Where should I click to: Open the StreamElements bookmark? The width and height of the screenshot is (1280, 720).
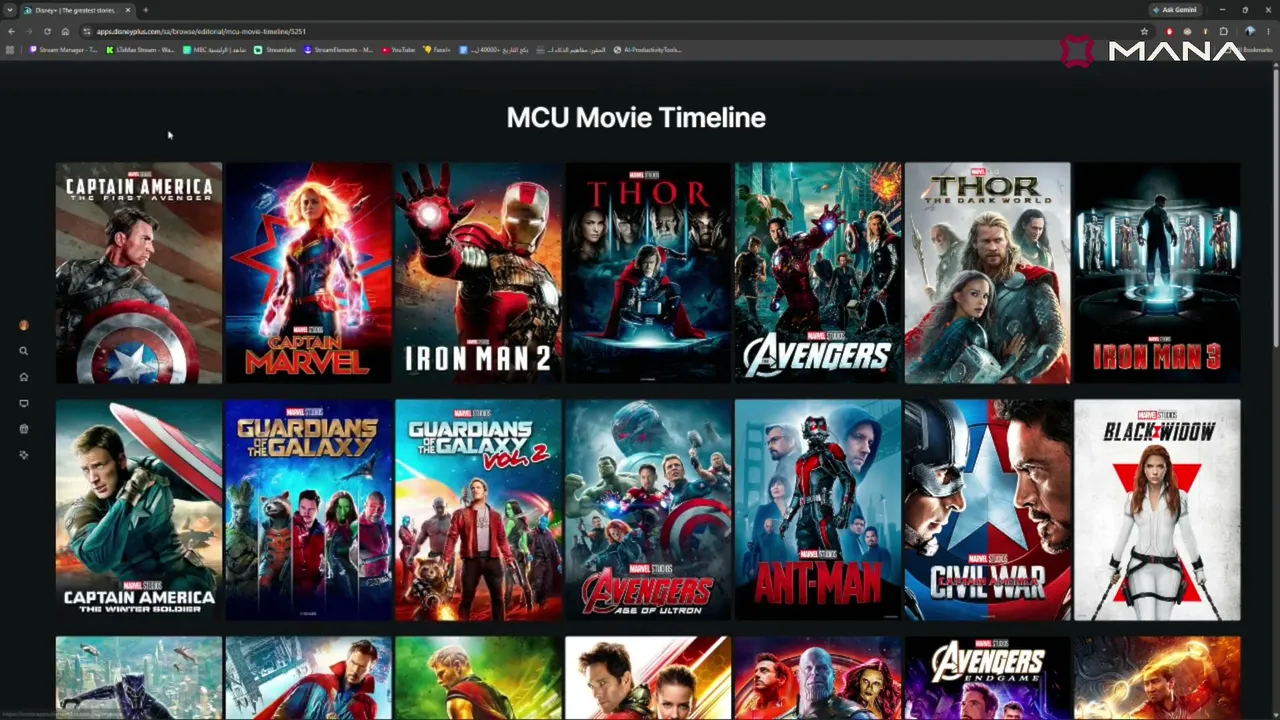tap(338, 50)
